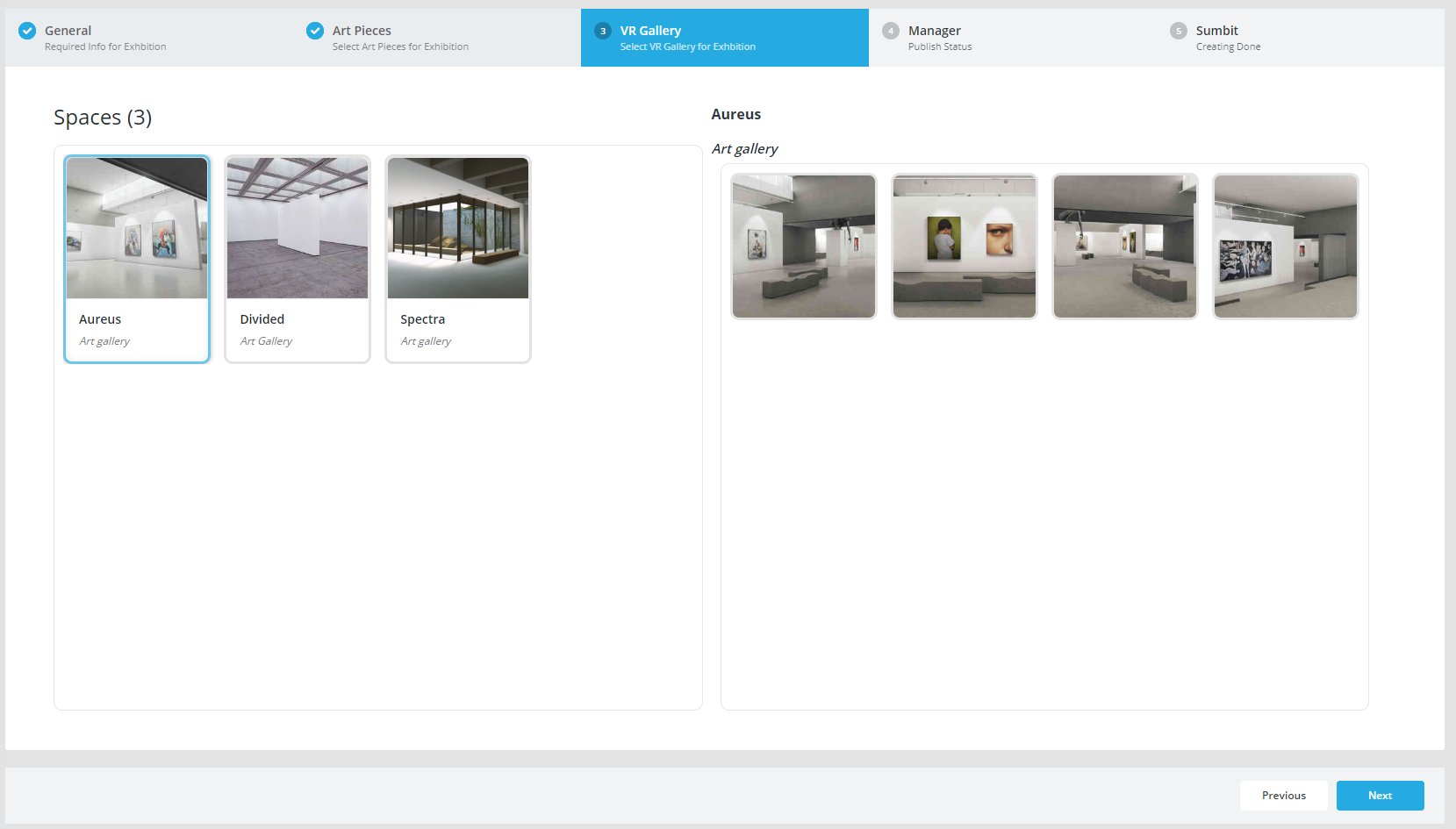This screenshot has width=1456, height=829.
Task: Click the Art Pieces step checkmark icon
Action: 315,31
